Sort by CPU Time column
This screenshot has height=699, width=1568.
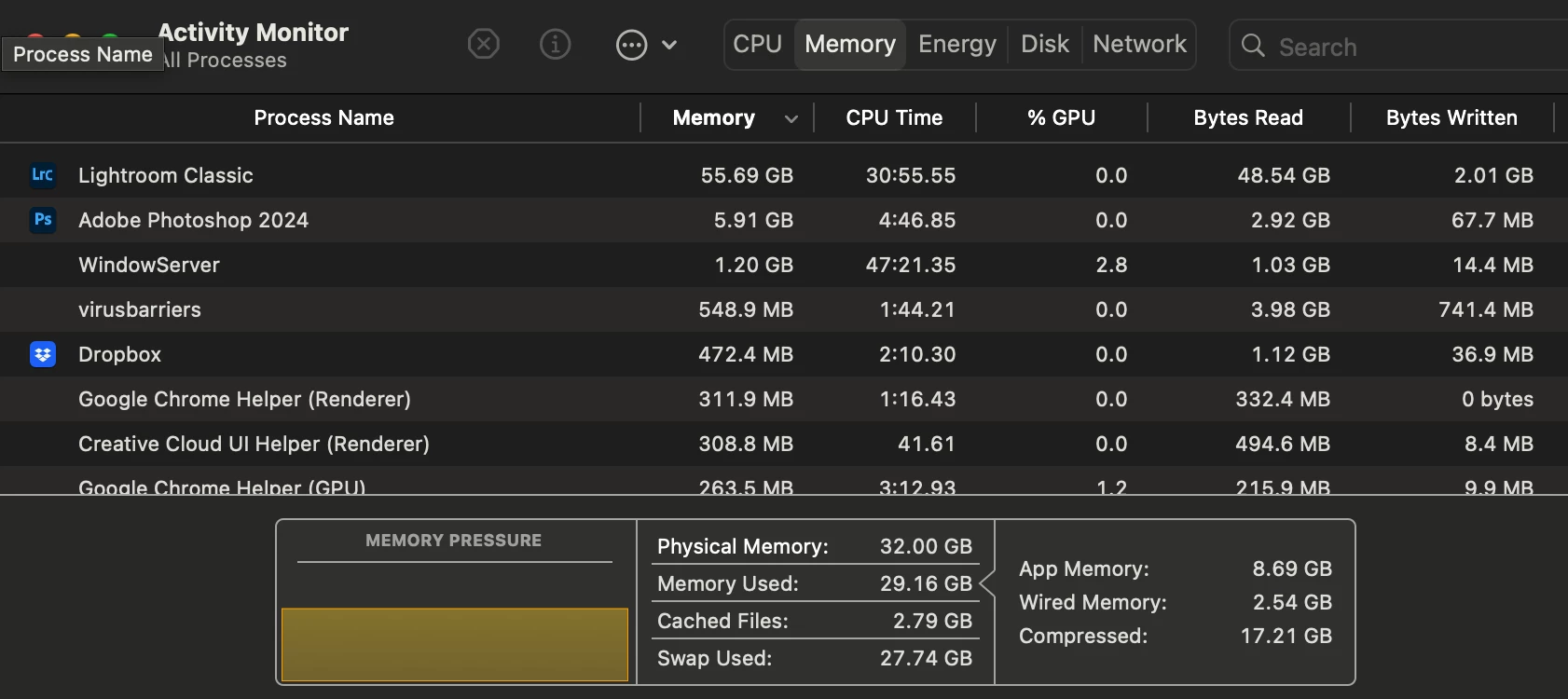(894, 117)
